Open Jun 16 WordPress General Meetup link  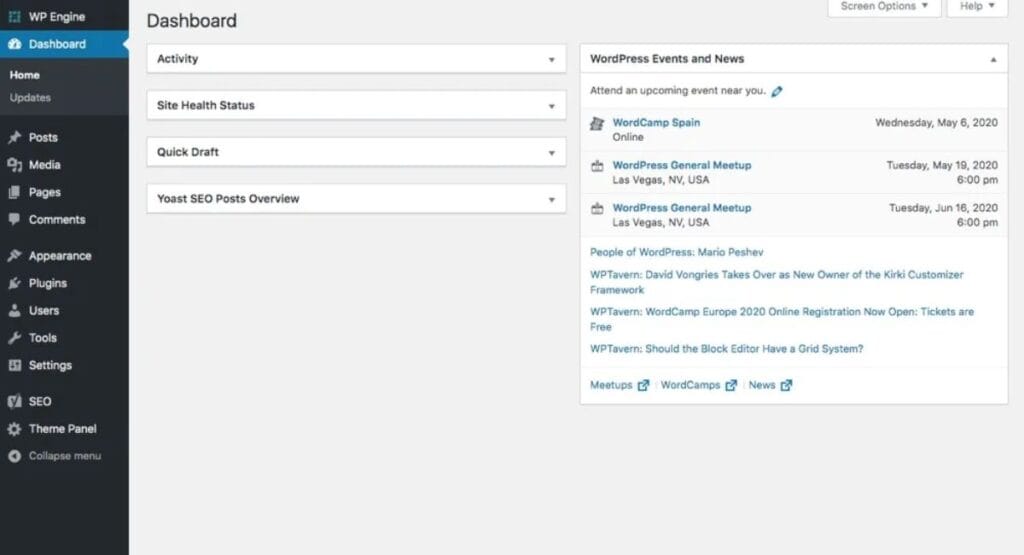682,208
